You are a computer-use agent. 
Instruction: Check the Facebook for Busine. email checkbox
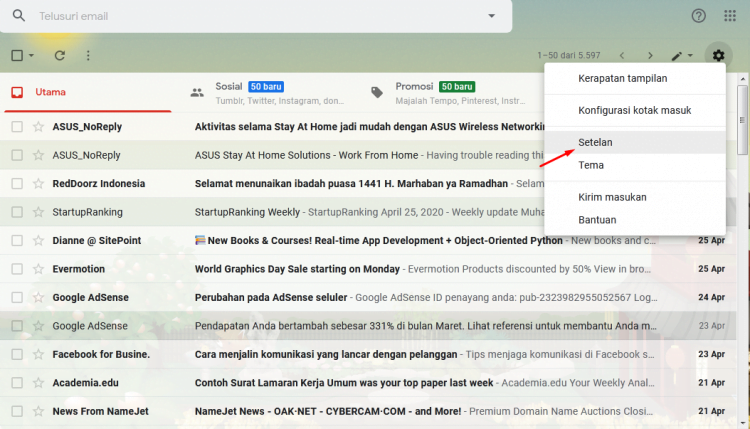pyautogui.click(x=17, y=354)
